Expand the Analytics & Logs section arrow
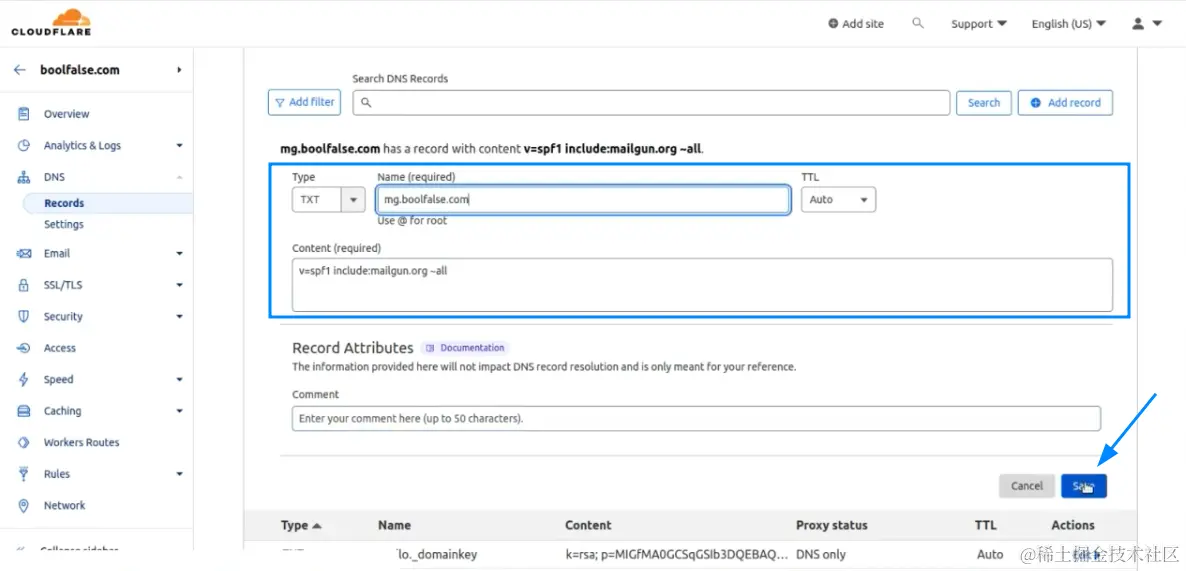 click(179, 145)
